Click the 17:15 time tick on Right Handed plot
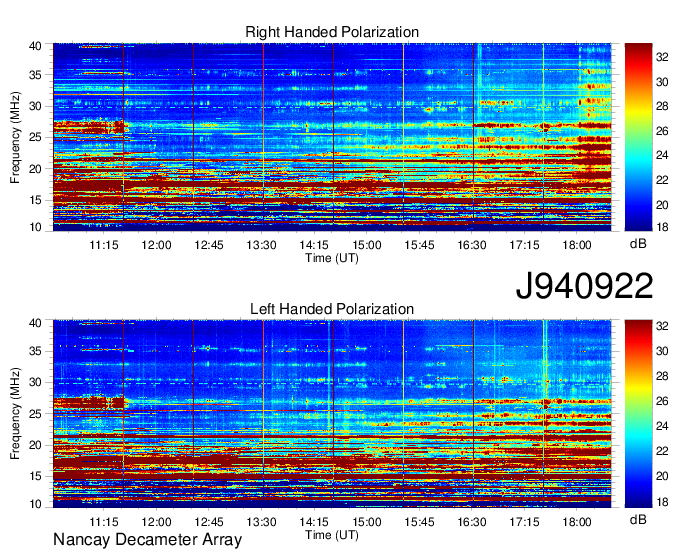Viewport: 680px width, 552px height. click(x=524, y=245)
